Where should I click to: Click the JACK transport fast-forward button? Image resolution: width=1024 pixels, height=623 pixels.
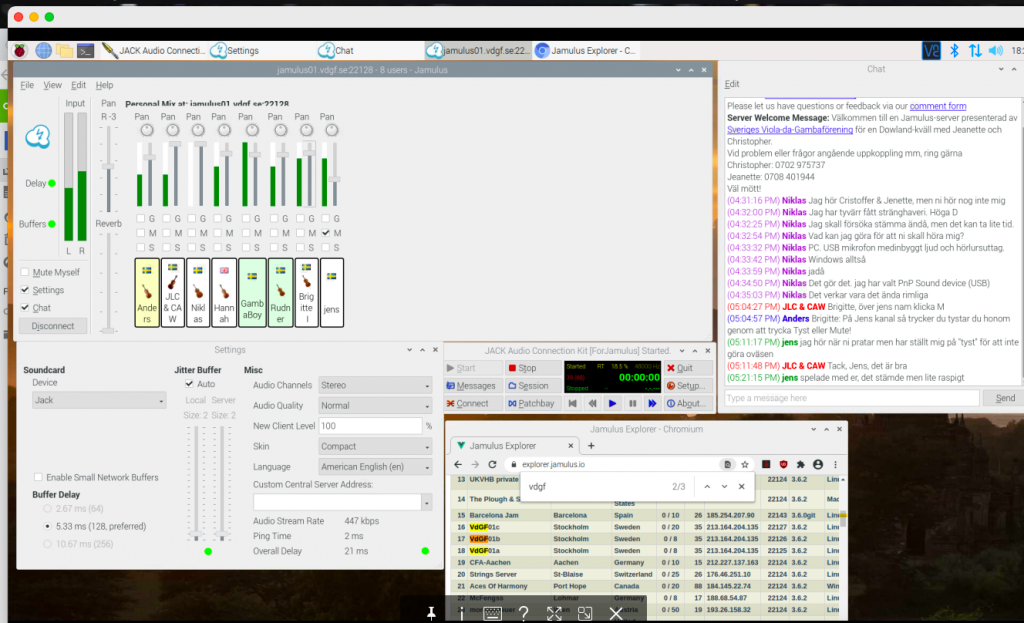pos(652,404)
